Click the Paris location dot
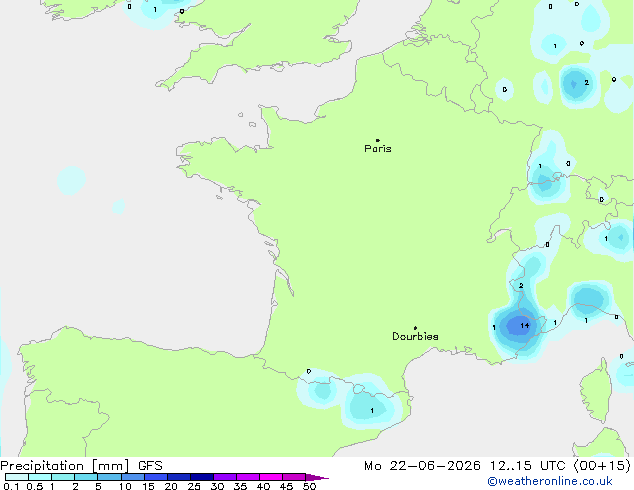634x490 pixels. (x=378, y=140)
